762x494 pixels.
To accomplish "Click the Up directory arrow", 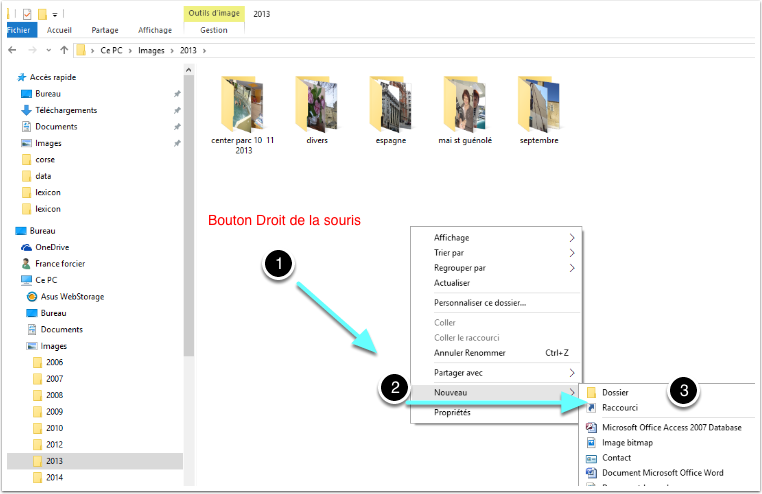I will click(64, 49).
